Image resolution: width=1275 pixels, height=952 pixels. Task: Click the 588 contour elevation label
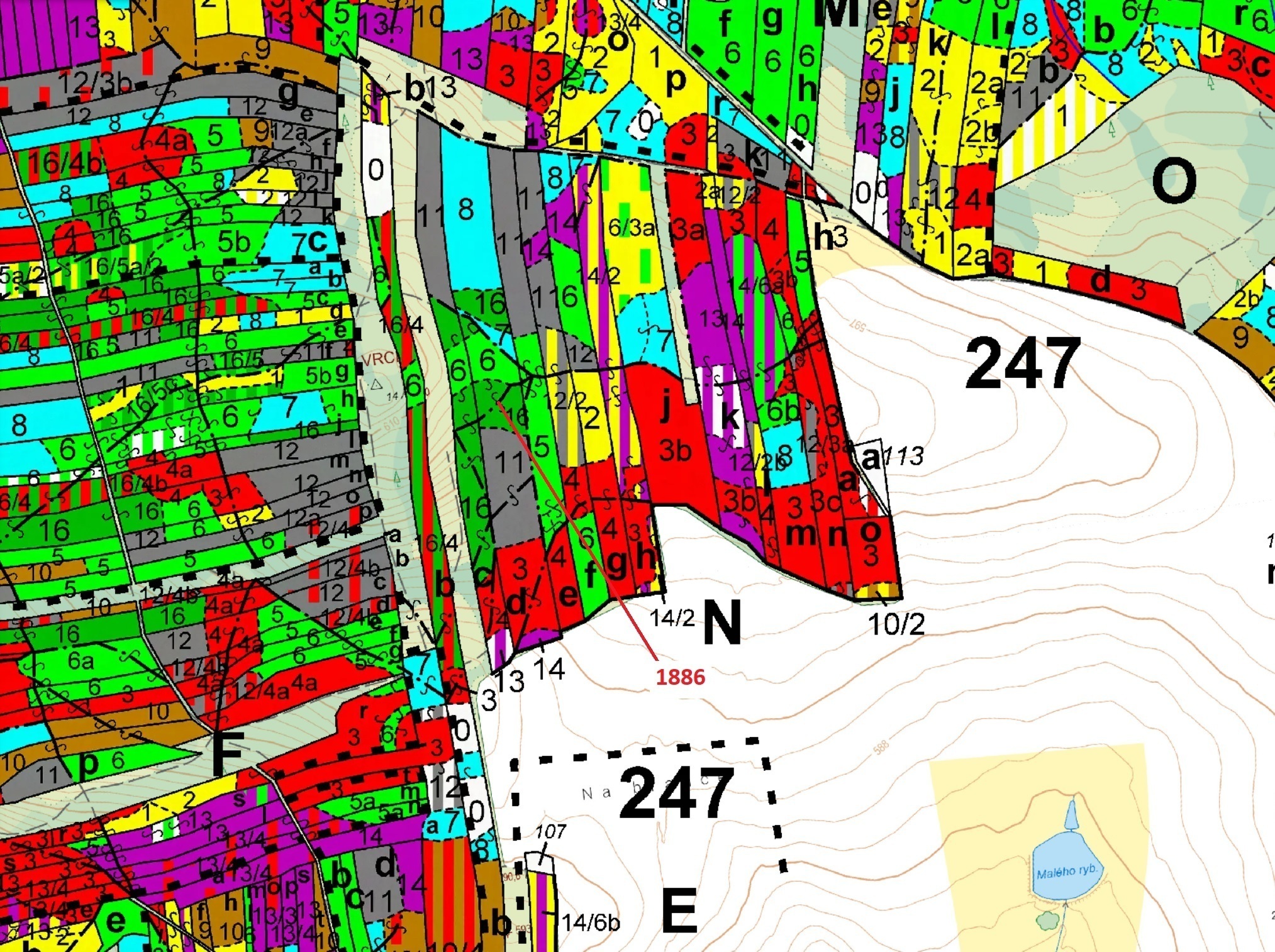(x=881, y=747)
